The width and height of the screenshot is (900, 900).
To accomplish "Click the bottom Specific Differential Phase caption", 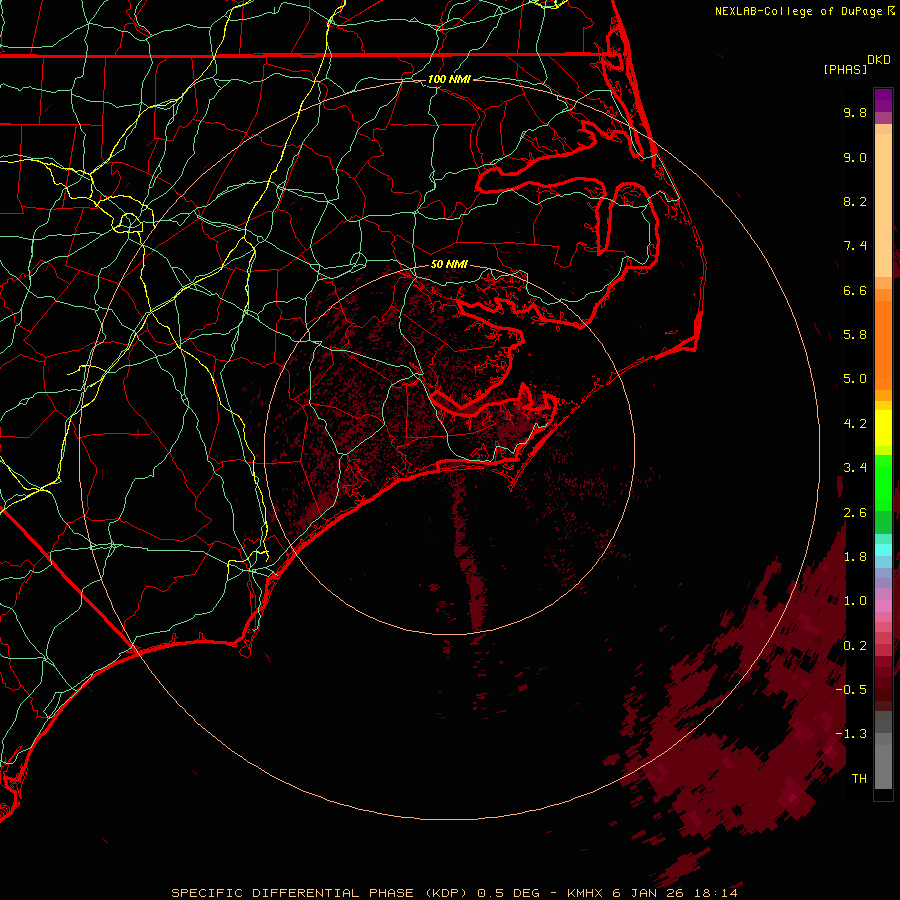I will pos(454,893).
